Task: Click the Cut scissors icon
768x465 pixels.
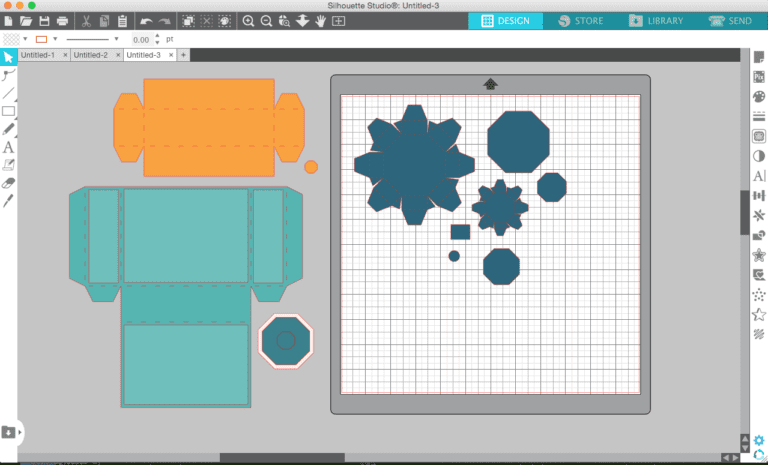Action: coord(87,21)
